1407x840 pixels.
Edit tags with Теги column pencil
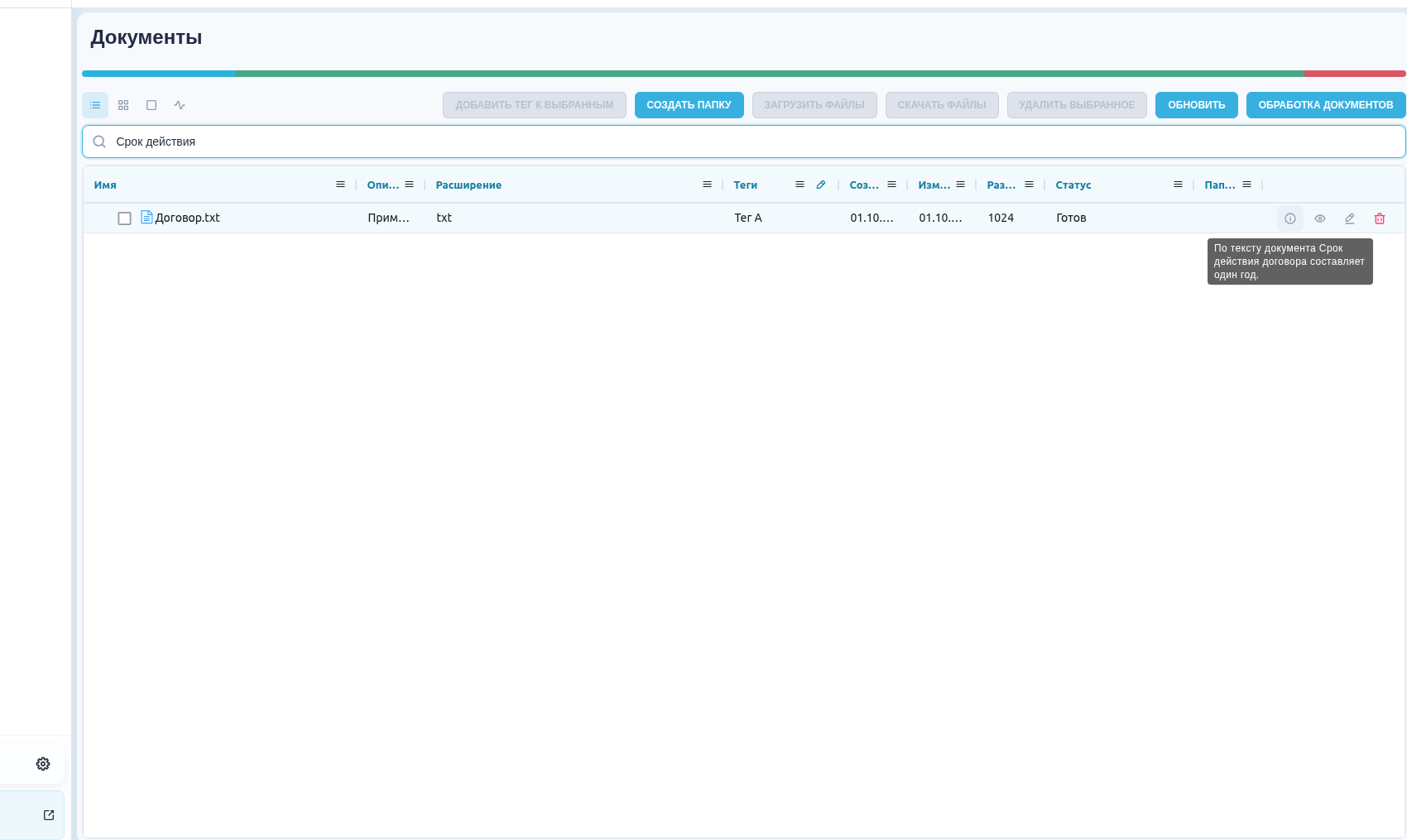[821, 185]
